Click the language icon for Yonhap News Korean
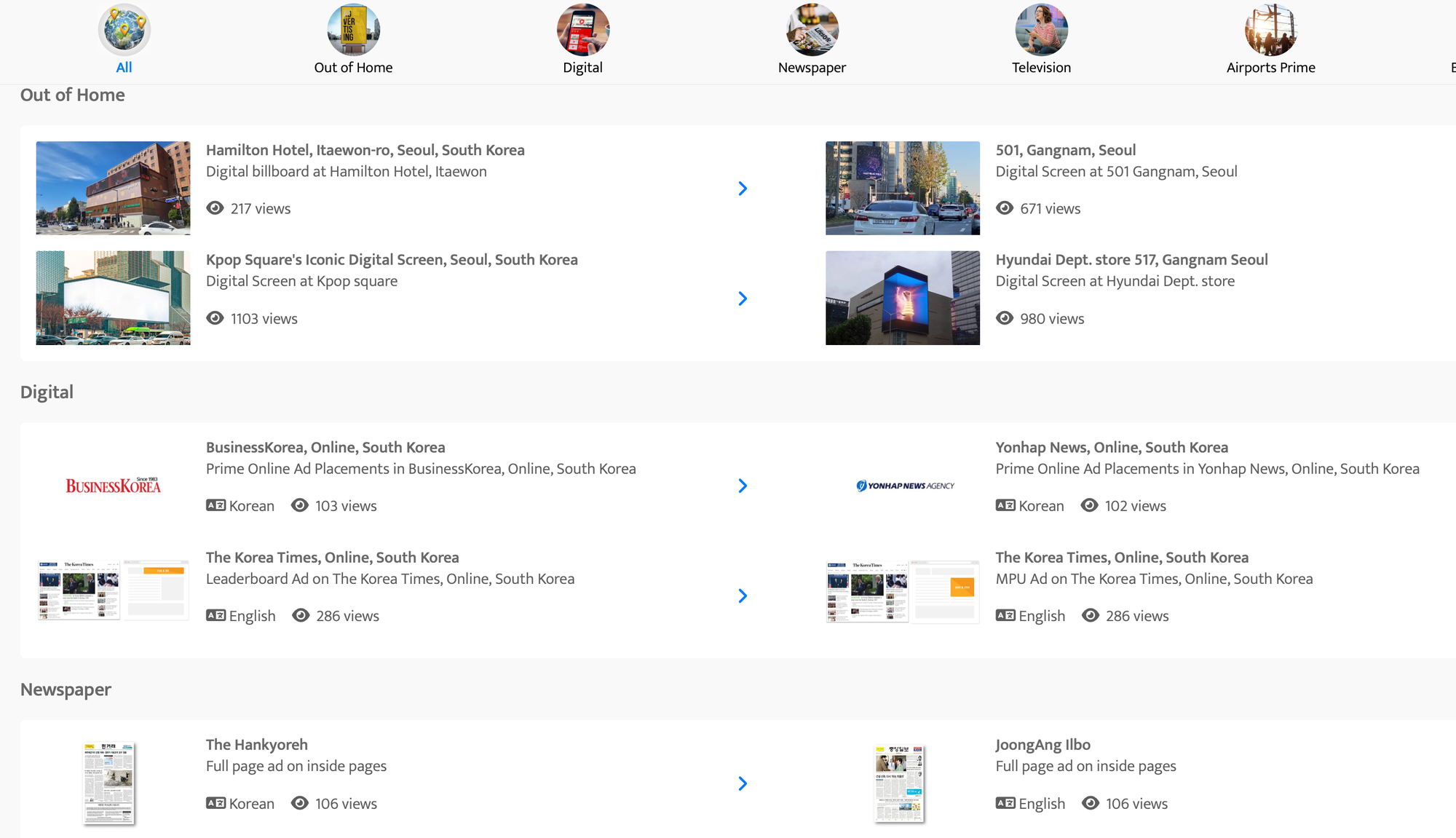This screenshot has height=838, width=1456. (x=1005, y=505)
